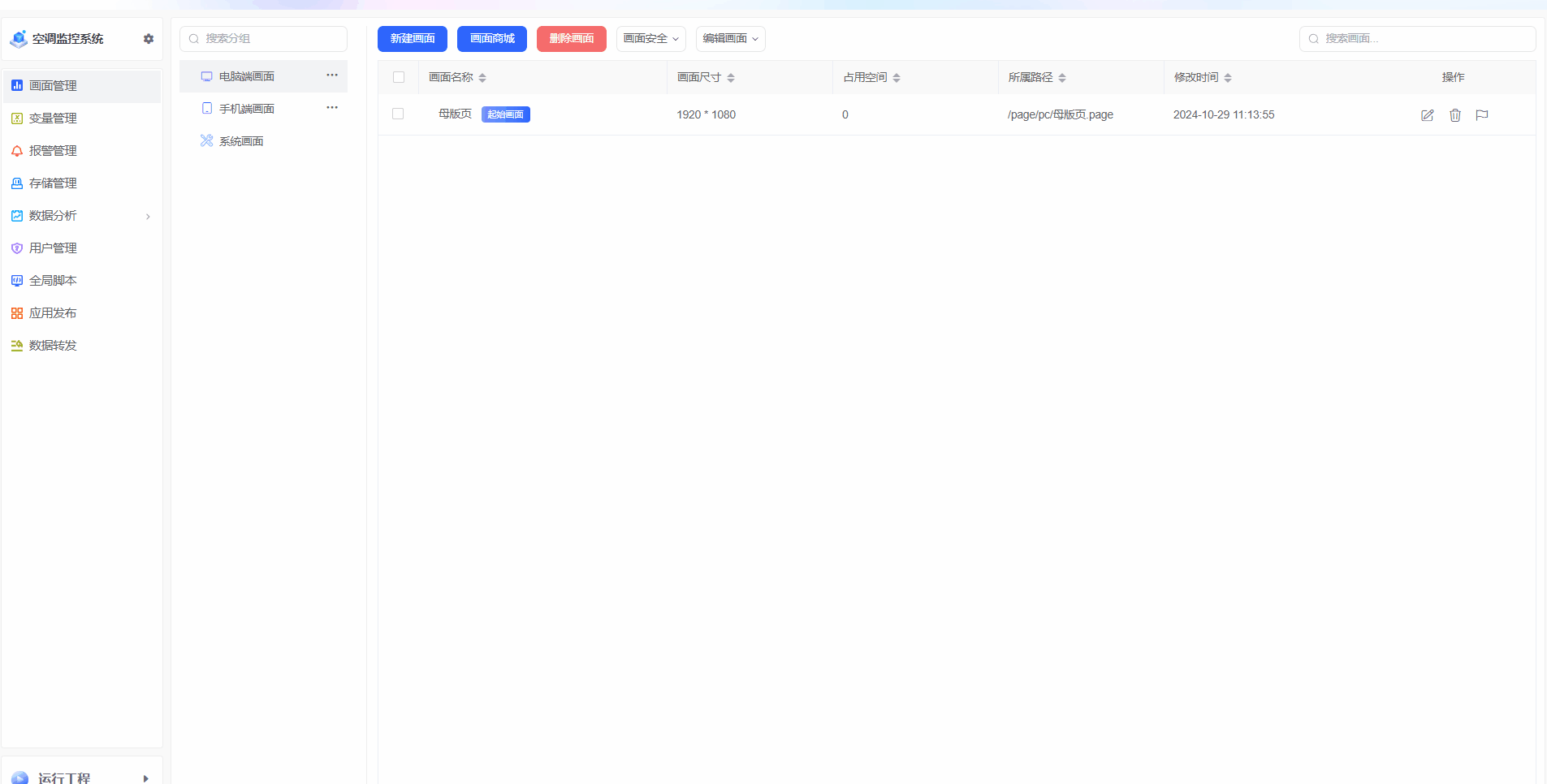Open the 用户管理 shield icon
The width and height of the screenshot is (1547, 784).
tap(16, 248)
